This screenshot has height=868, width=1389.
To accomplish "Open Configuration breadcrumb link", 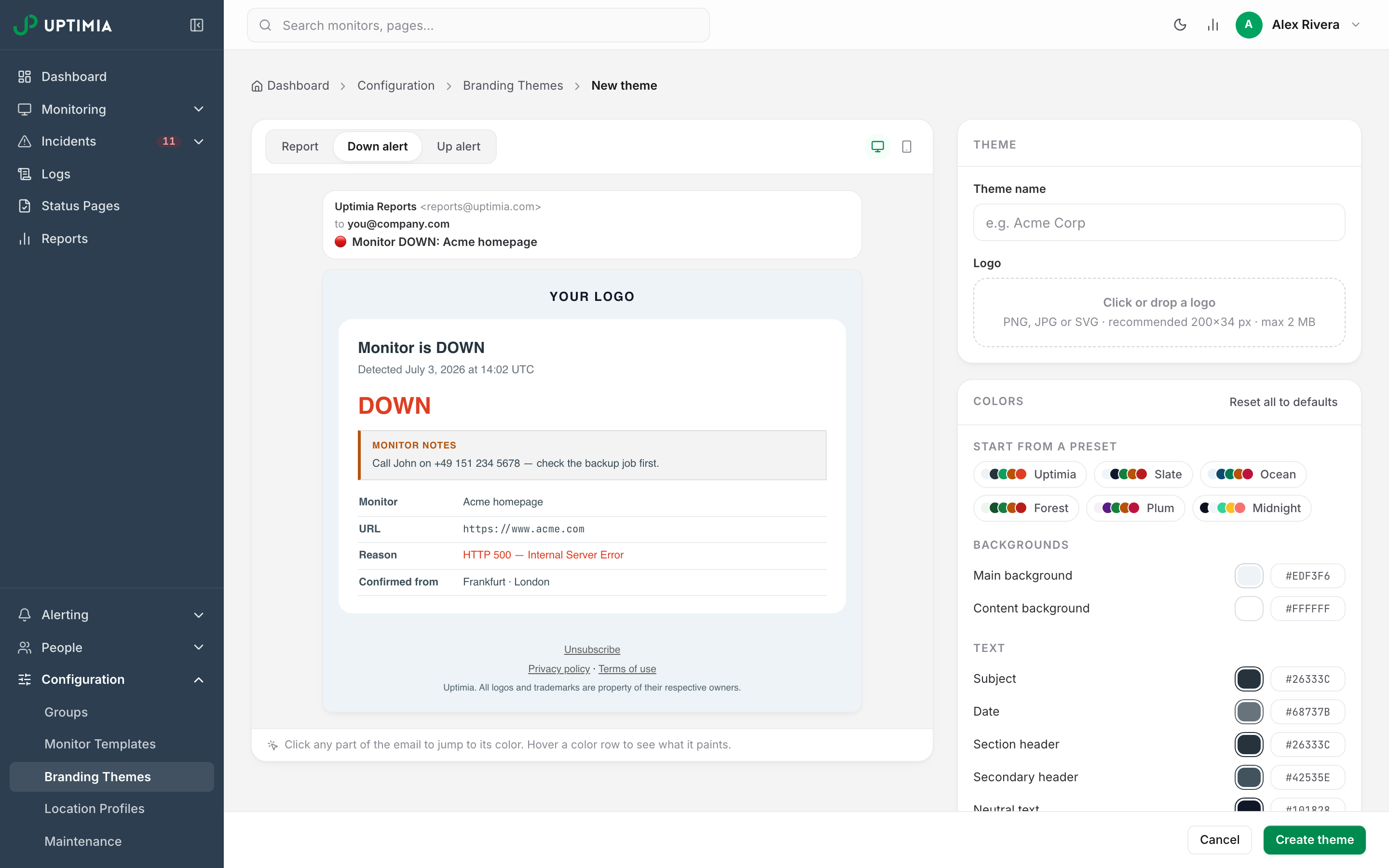I will (395, 85).
